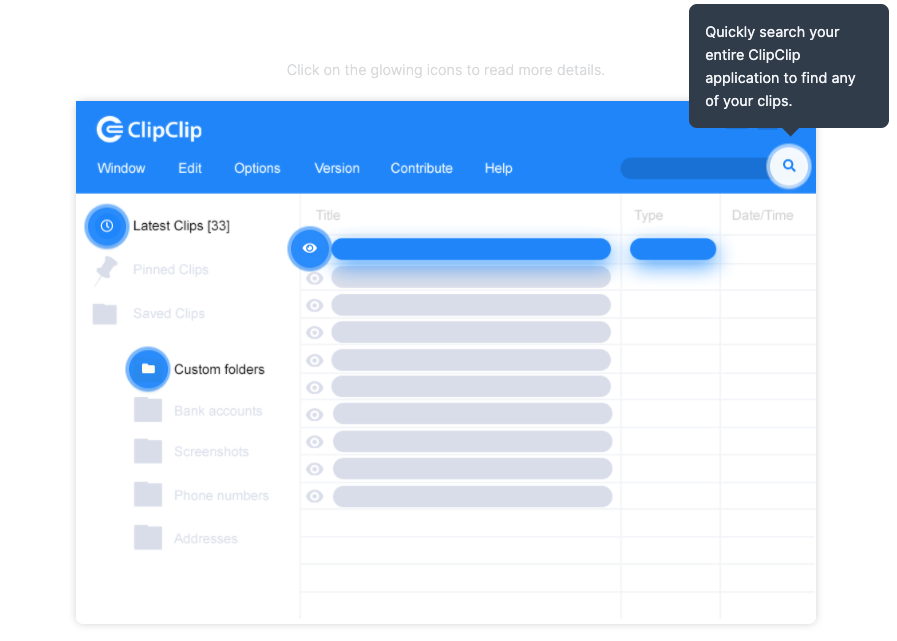This screenshot has width=897, height=641.
Task: Open the "Phone numbers" folder label
Action: (221, 496)
